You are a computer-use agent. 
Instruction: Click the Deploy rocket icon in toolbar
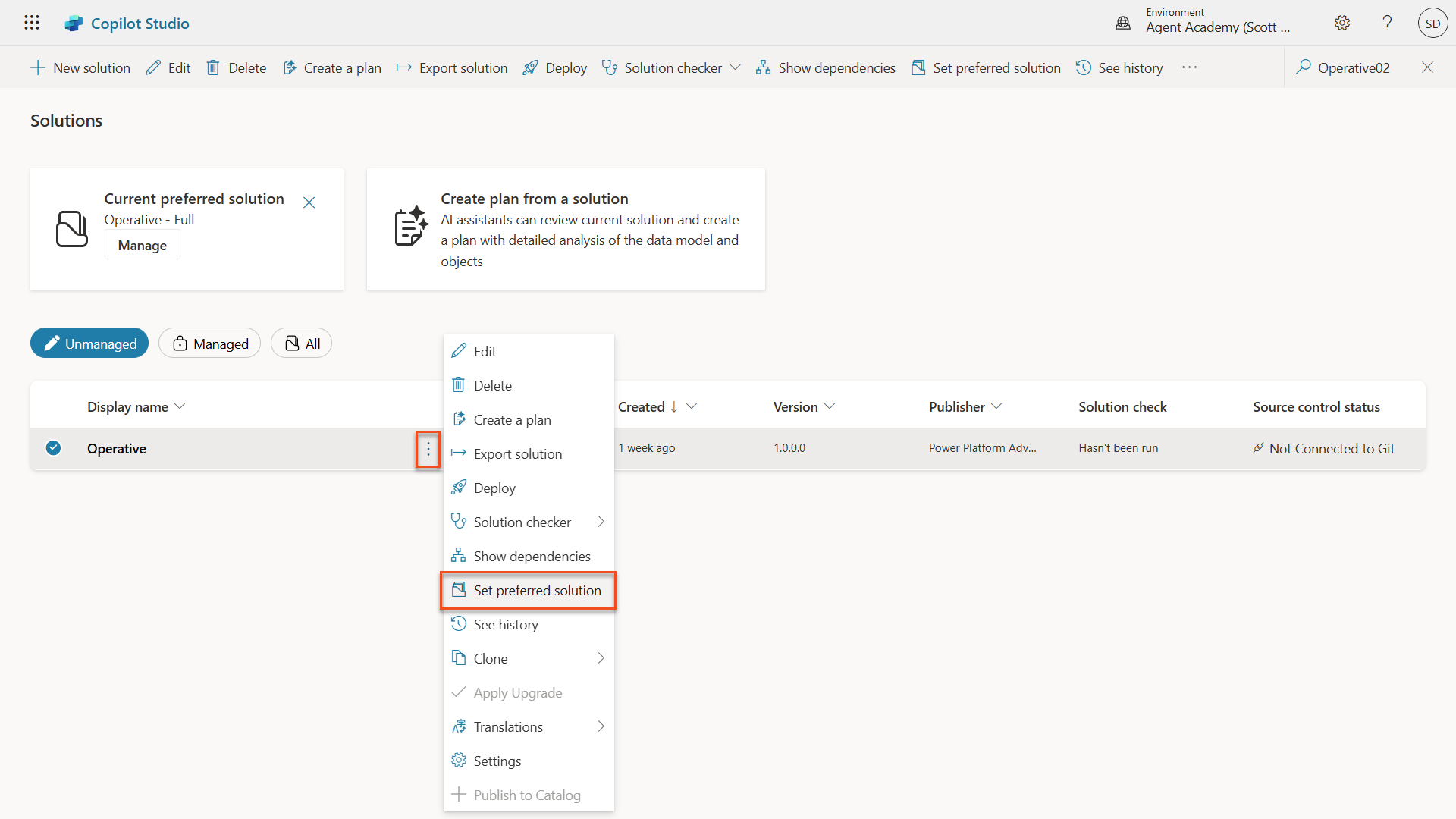(531, 68)
